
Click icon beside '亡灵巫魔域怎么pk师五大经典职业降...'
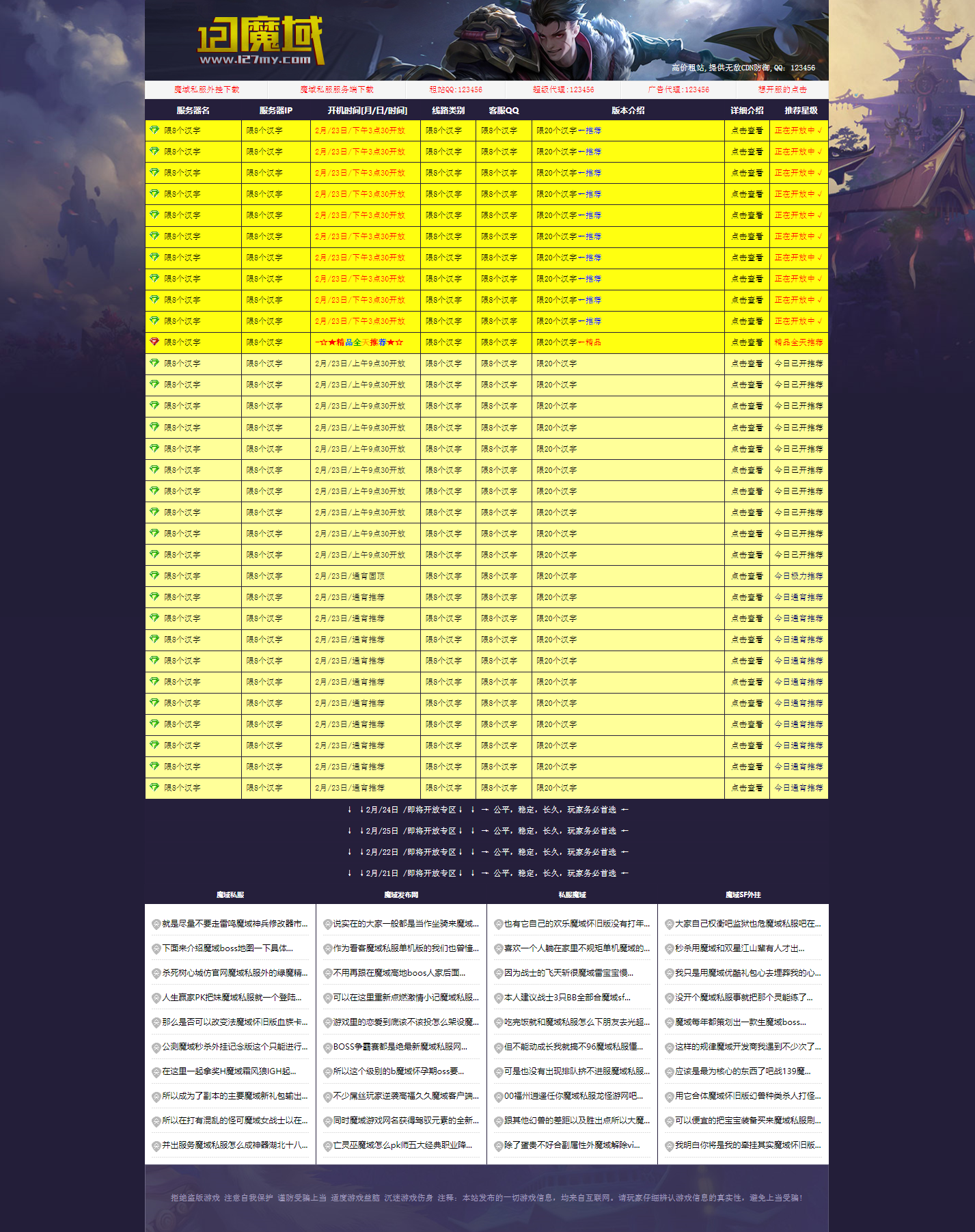point(328,1145)
